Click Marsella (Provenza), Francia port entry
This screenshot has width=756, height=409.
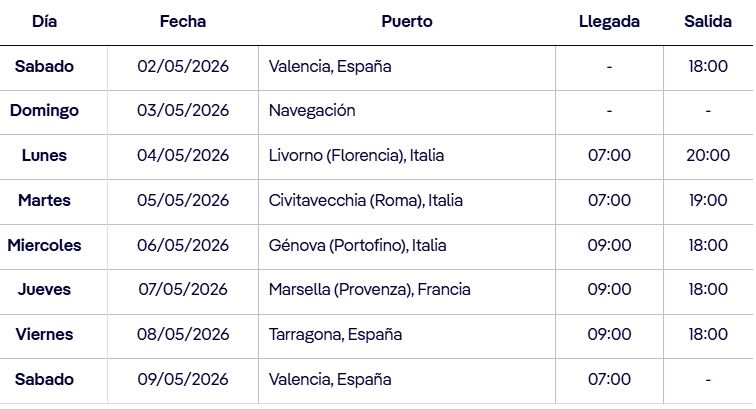click(x=369, y=290)
